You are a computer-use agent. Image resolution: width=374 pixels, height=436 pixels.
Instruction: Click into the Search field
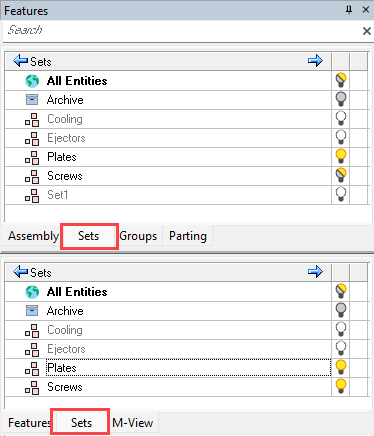tap(182, 31)
